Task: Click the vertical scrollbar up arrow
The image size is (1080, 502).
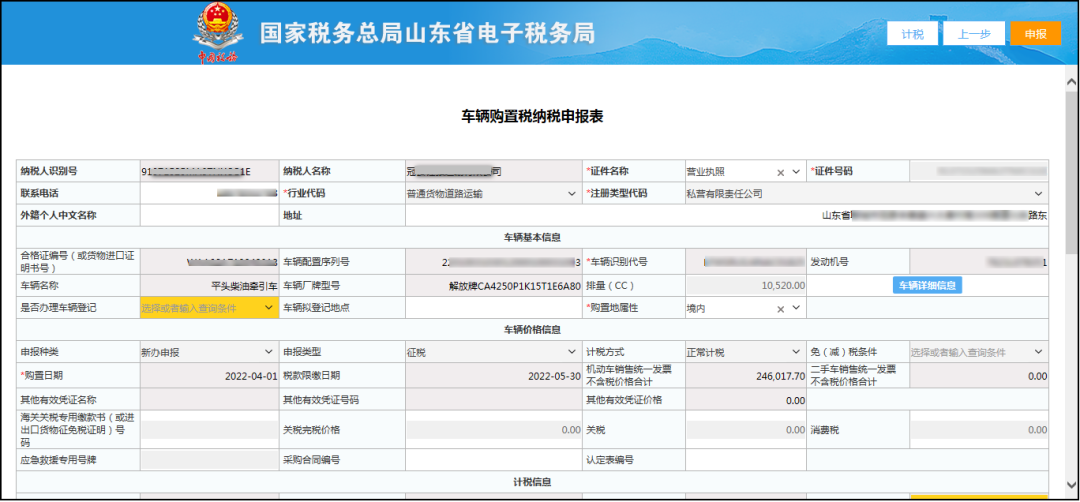Action: (1071, 82)
